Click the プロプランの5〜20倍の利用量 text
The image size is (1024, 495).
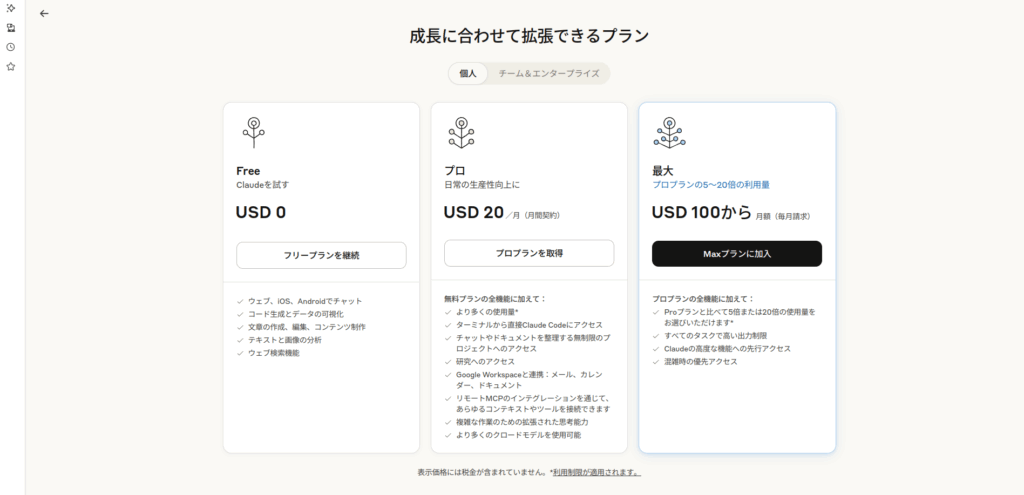coord(711,185)
